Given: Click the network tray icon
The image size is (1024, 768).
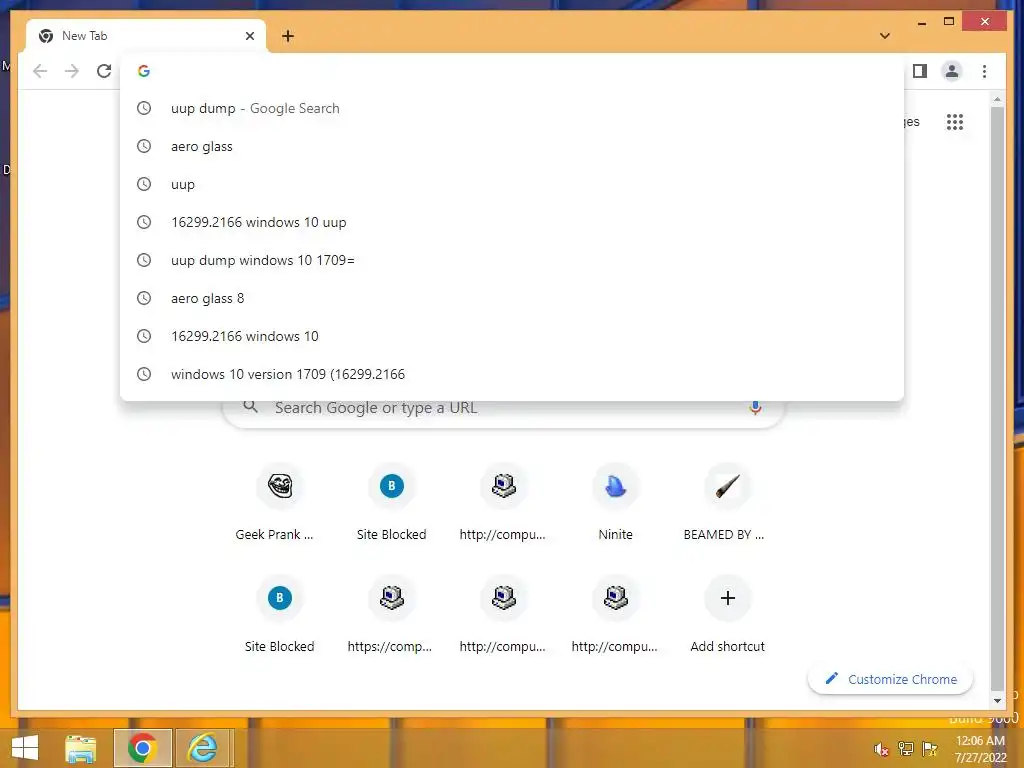Looking at the screenshot, I should [906, 749].
